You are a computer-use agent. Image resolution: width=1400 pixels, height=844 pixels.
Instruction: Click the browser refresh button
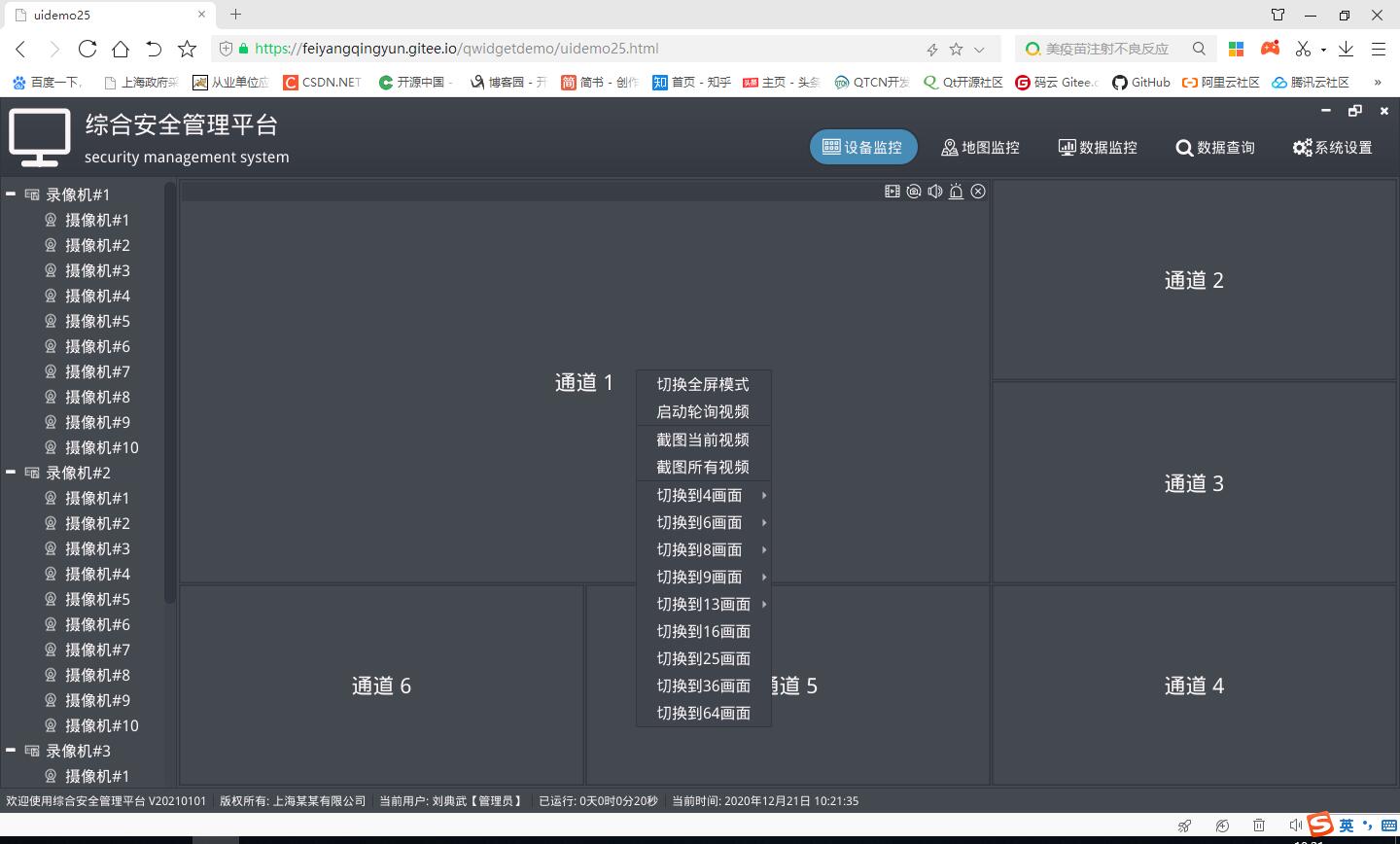click(x=87, y=49)
